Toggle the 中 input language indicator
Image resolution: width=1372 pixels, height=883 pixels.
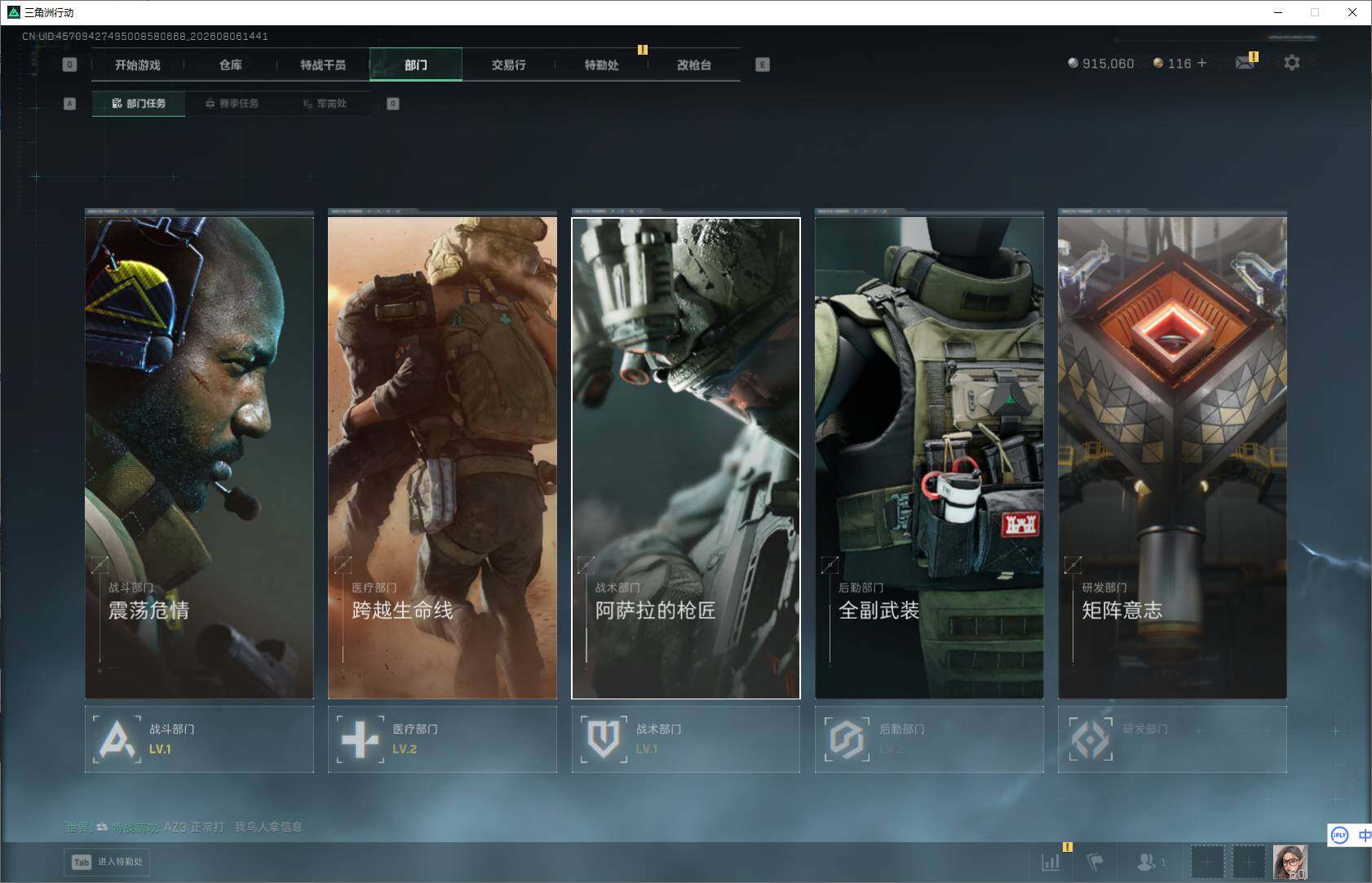pyautogui.click(x=1364, y=835)
